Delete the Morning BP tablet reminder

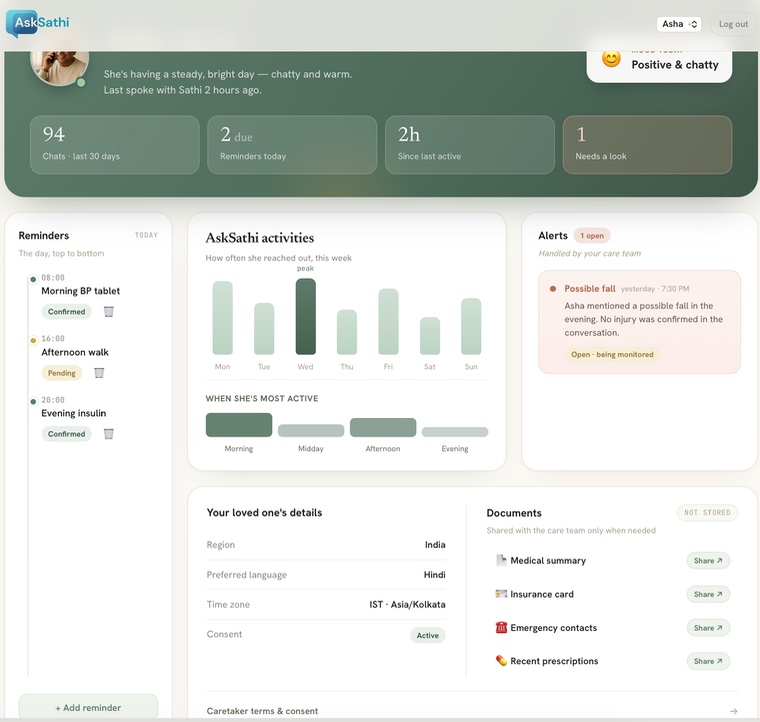[109, 312]
